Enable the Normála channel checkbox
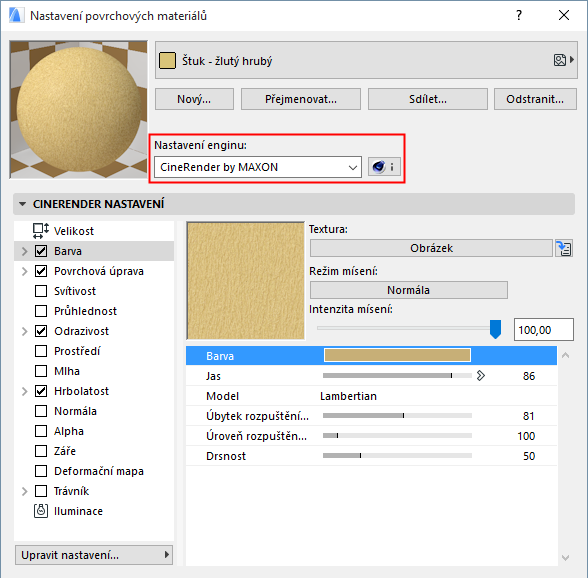This screenshot has height=578, width=588. coord(41,411)
